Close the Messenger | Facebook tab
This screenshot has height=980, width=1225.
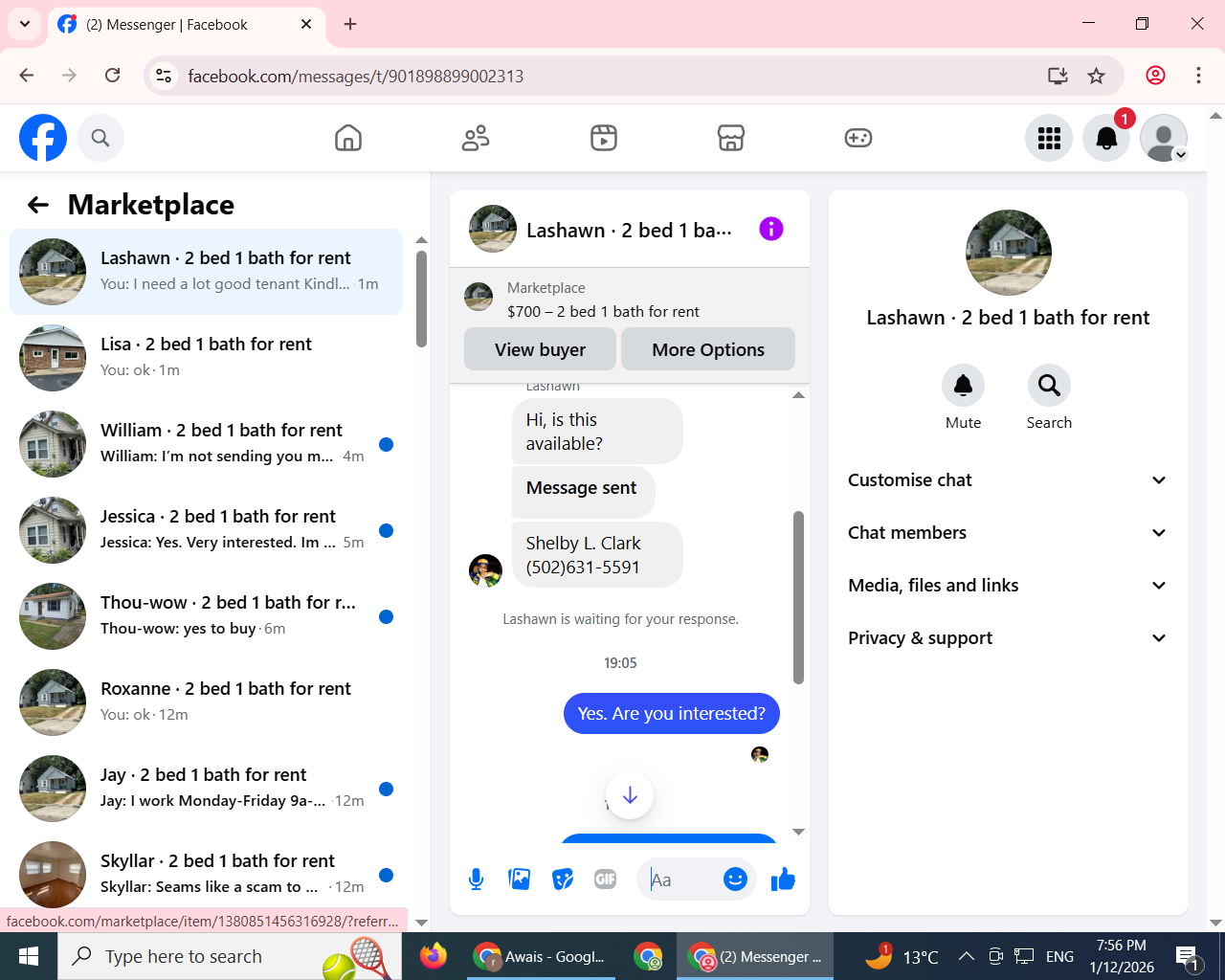coord(306,24)
